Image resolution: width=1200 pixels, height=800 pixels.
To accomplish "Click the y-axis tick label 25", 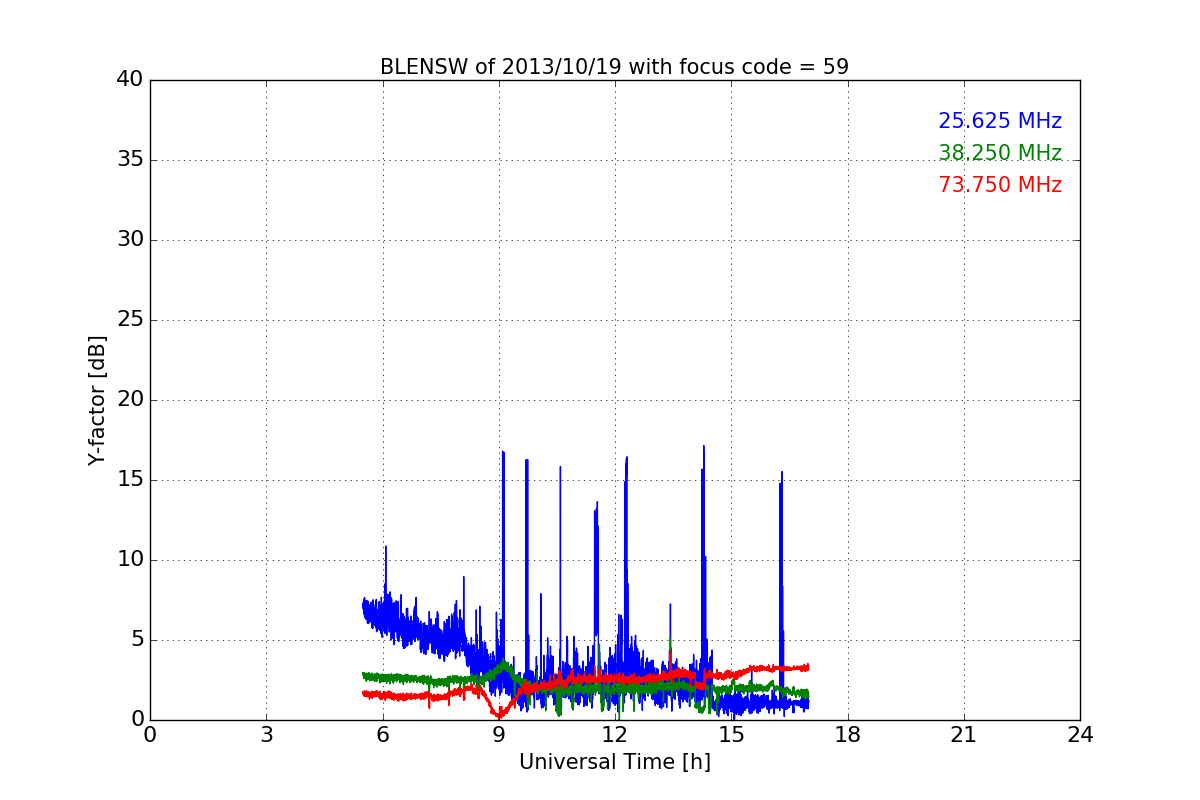I will coord(130,319).
